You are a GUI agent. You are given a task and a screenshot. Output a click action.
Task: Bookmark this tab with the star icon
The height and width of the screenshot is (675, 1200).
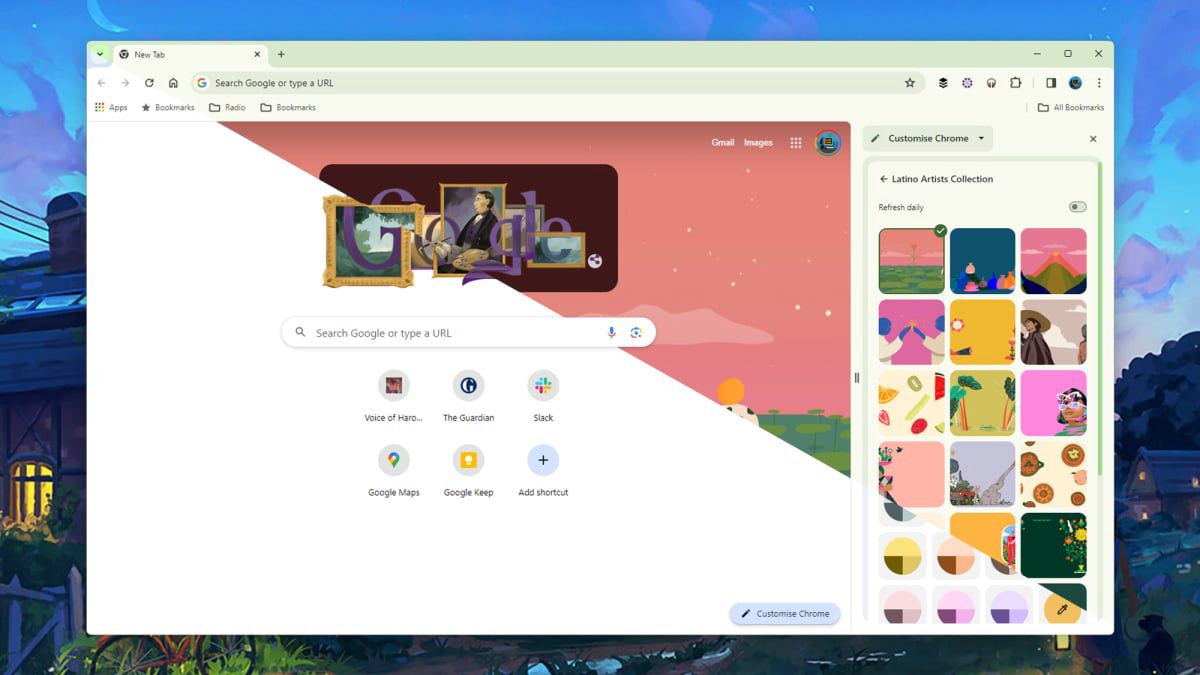[x=910, y=83]
